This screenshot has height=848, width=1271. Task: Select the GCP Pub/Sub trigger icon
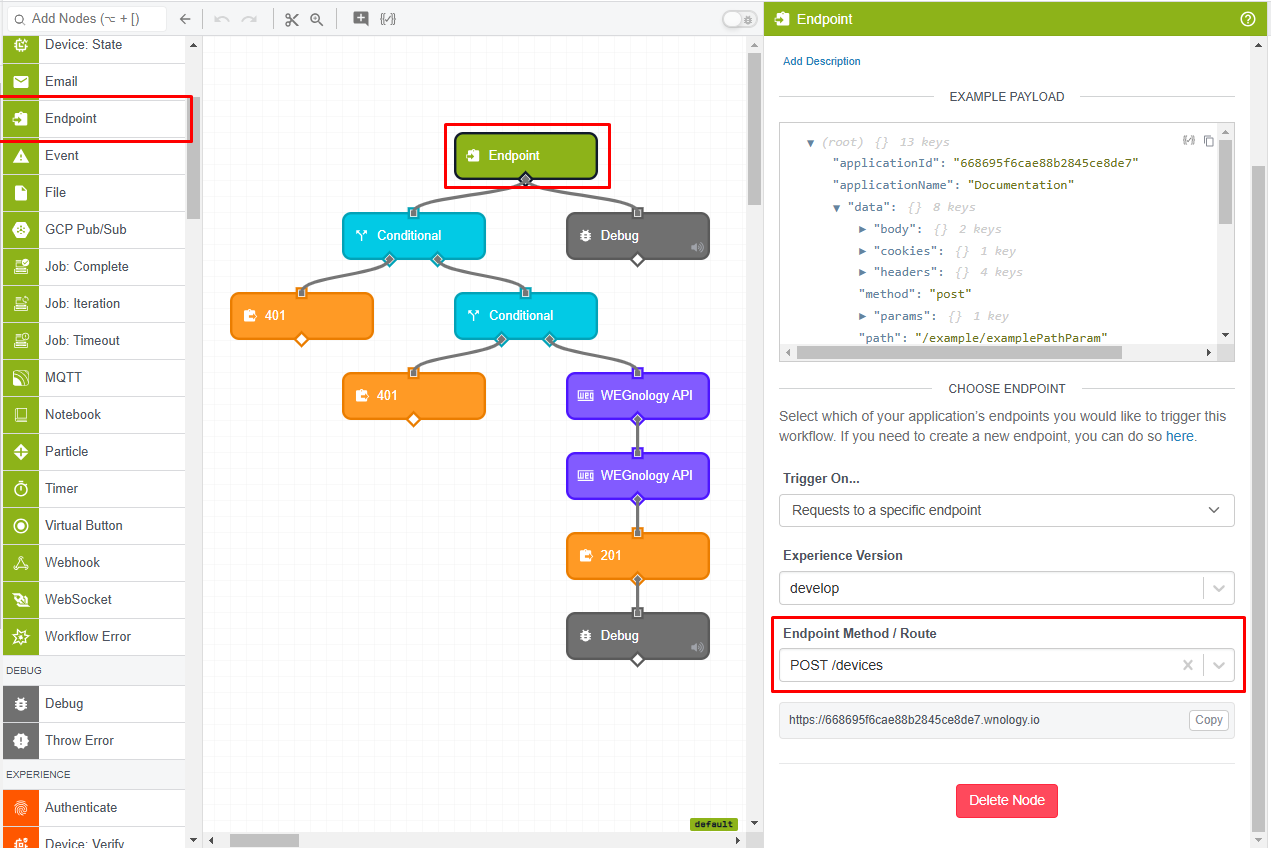tap(20, 229)
